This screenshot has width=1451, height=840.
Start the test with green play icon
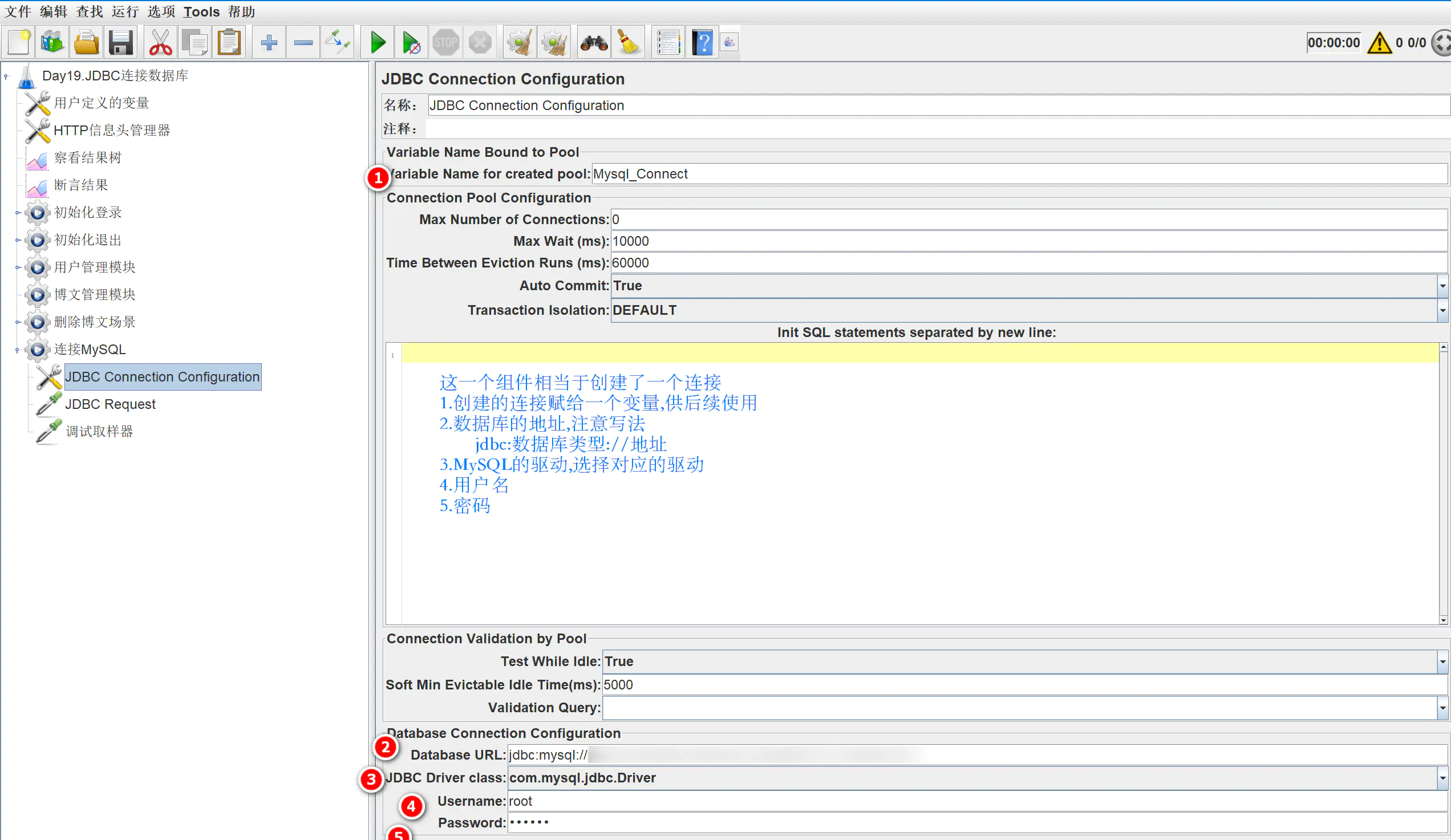coord(378,43)
